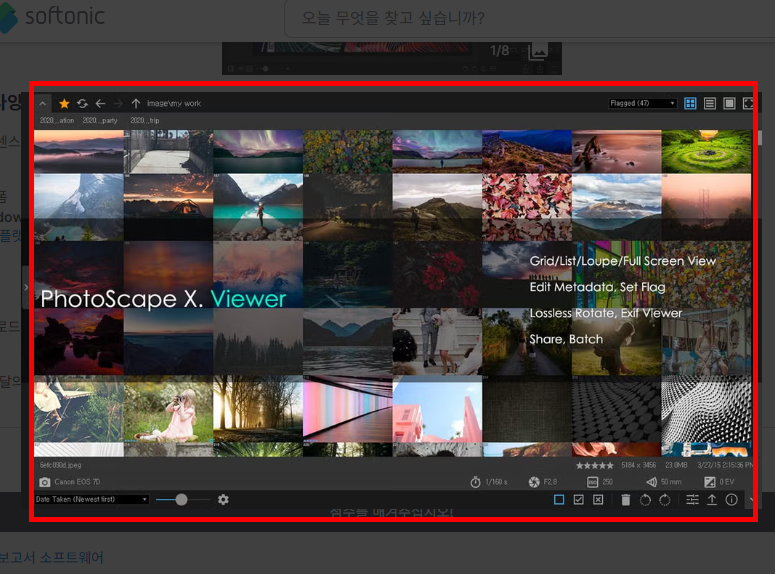Image resolution: width=775 pixels, height=574 pixels.
Task: Collapse the top bar with the caret icon
Action: [43, 103]
